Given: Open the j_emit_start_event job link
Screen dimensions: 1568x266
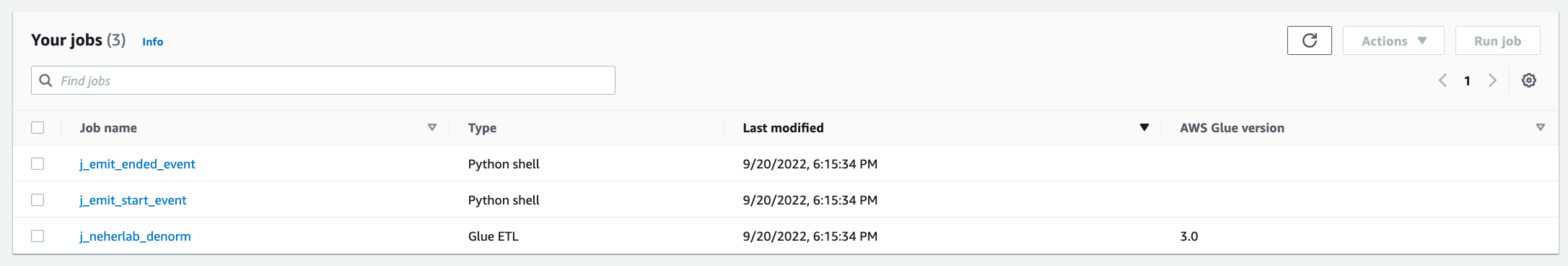Looking at the screenshot, I should pos(133,200).
